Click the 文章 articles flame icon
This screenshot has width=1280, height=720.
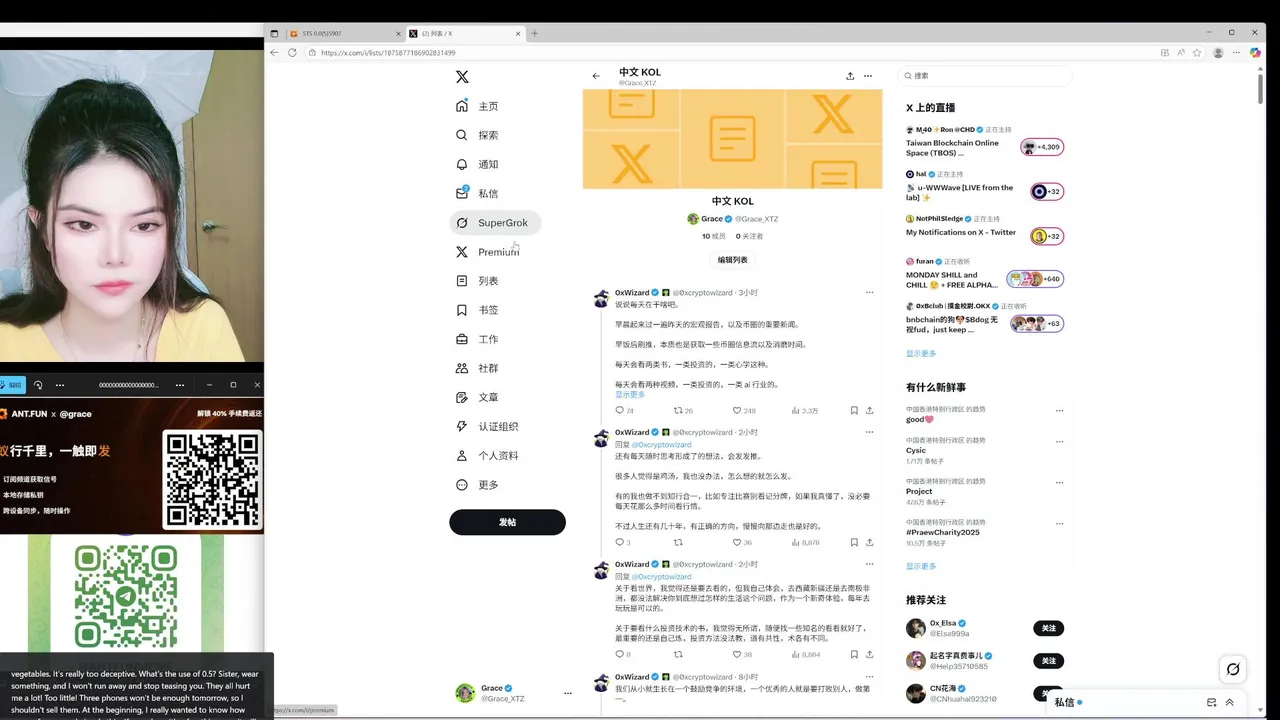coord(462,397)
